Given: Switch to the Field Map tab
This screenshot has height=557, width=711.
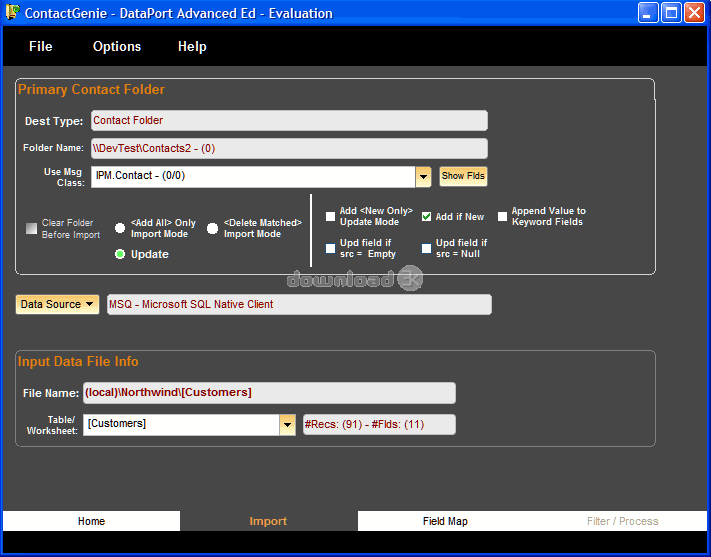Looking at the screenshot, I should pyautogui.click(x=445, y=521).
